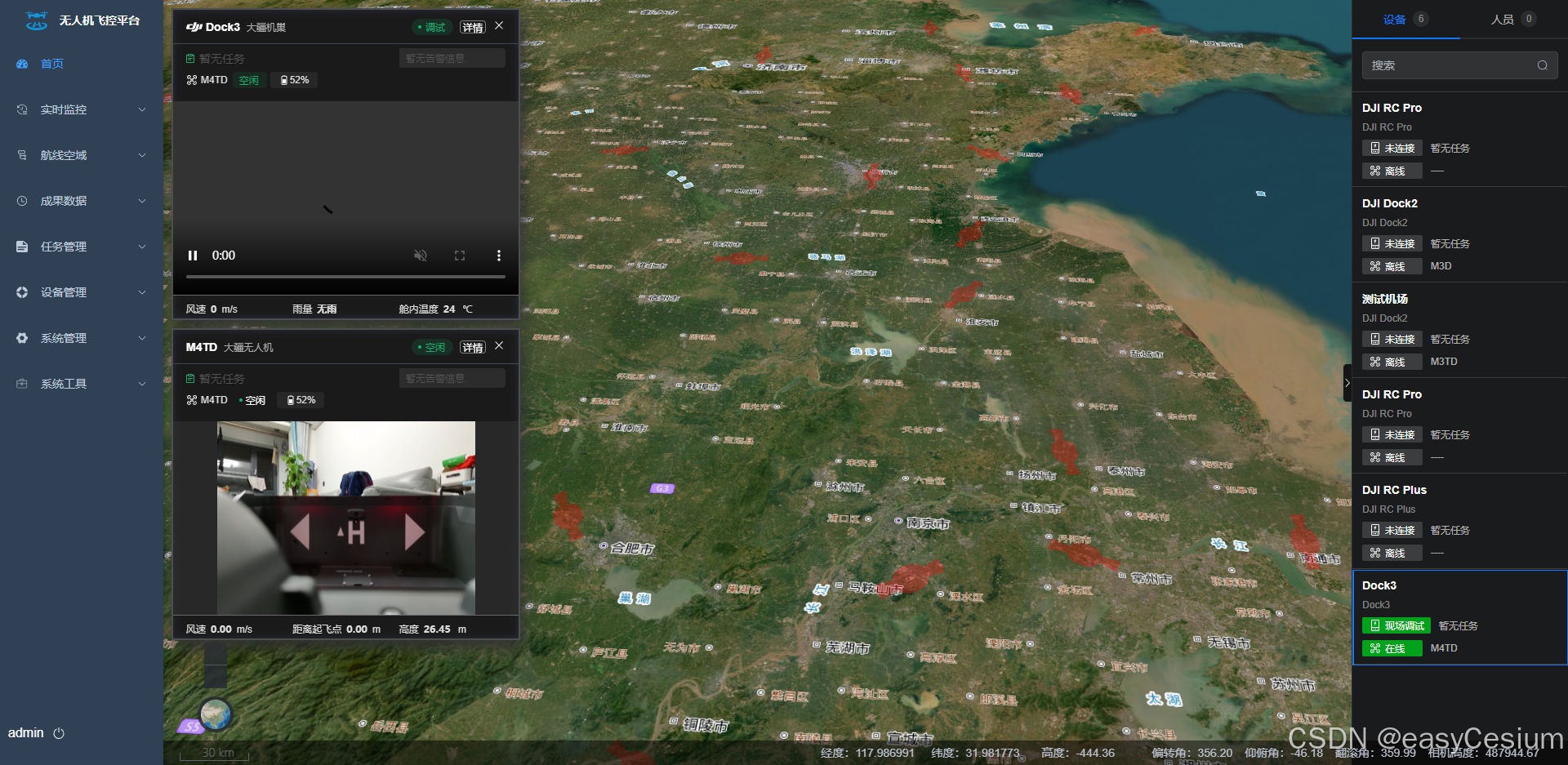Select the Dock3 device card title
Screen dimensions: 1568x765
coord(1379,585)
